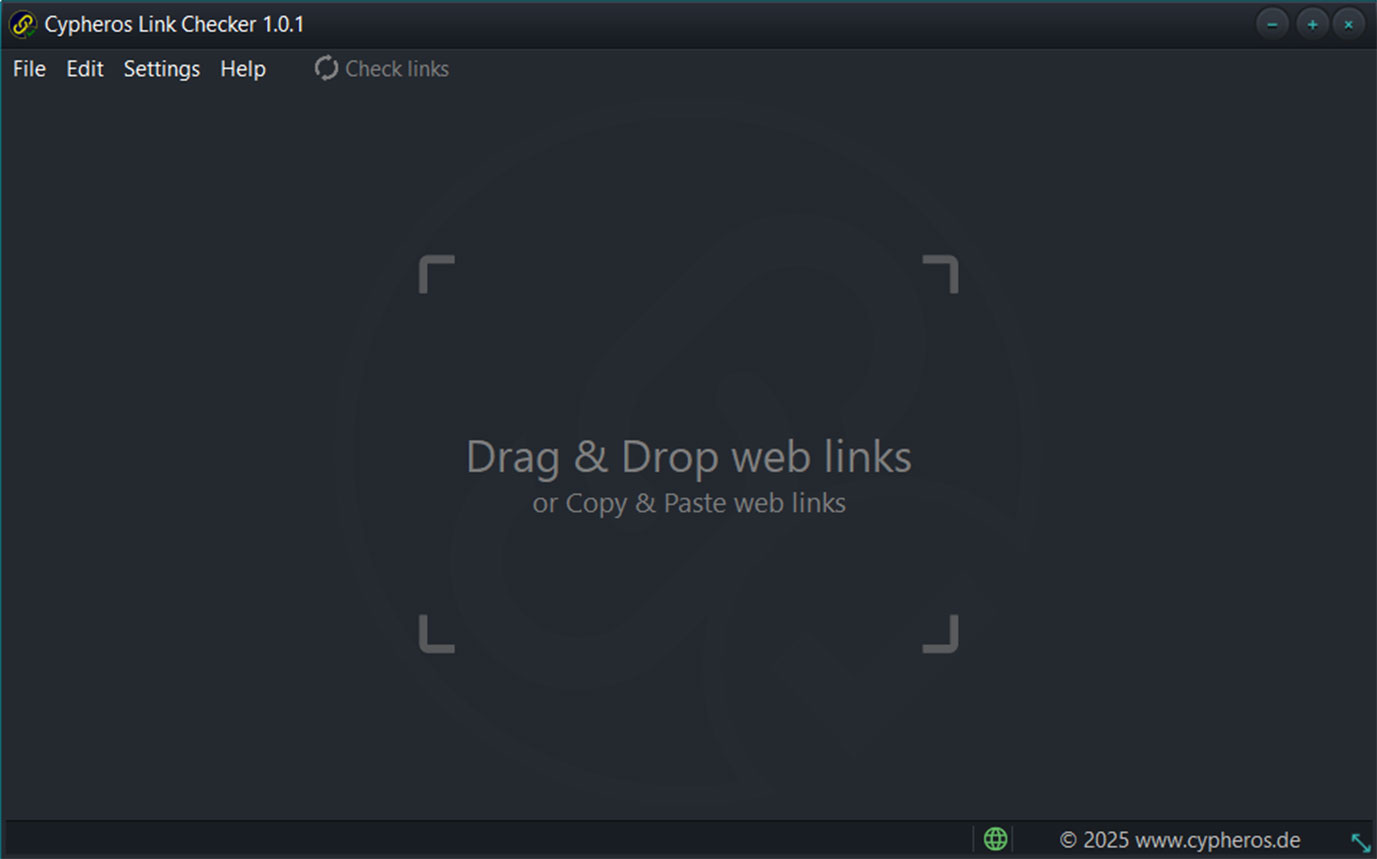Screen dimensions: 1377x859
Task: Click the plus icon in the title bar
Action: point(1311,23)
